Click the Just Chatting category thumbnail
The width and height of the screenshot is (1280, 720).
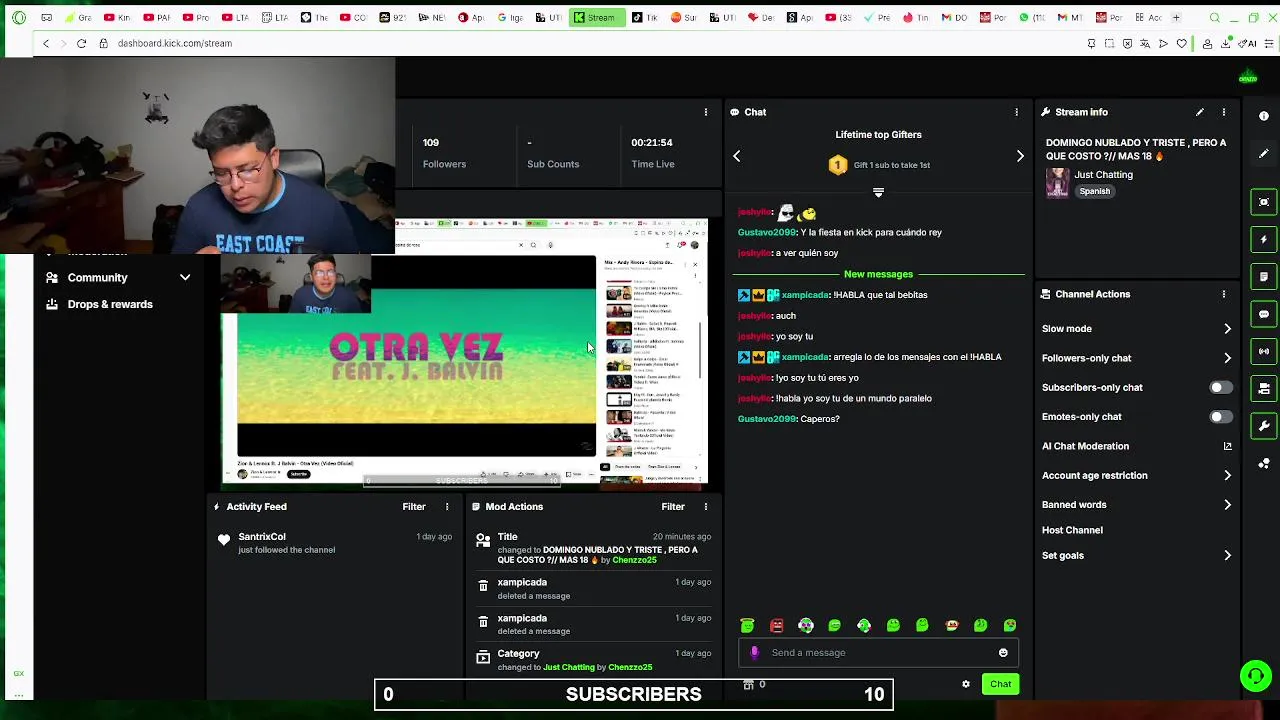coord(1057,184)
